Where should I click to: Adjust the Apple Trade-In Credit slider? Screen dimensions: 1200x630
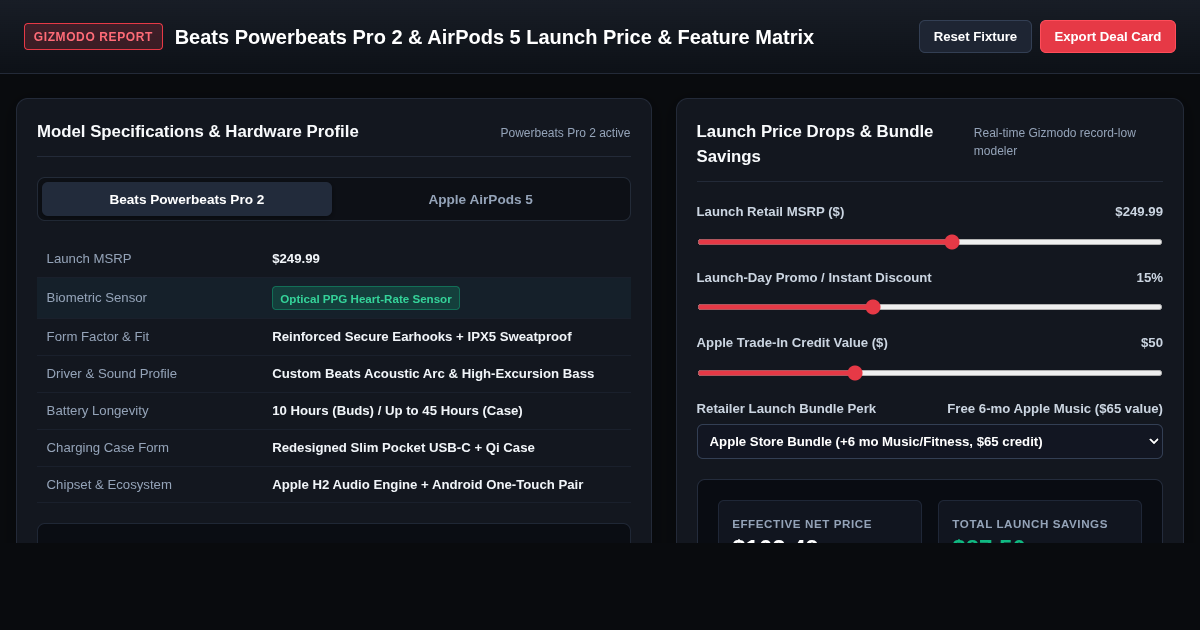point(930,373)
